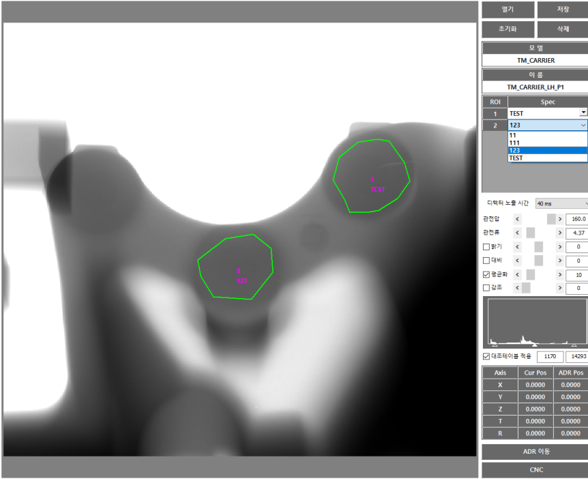Screen dimensions: 588x479
Task: Click the histogram middle triangle marker
Action: [x=535, y=344]
